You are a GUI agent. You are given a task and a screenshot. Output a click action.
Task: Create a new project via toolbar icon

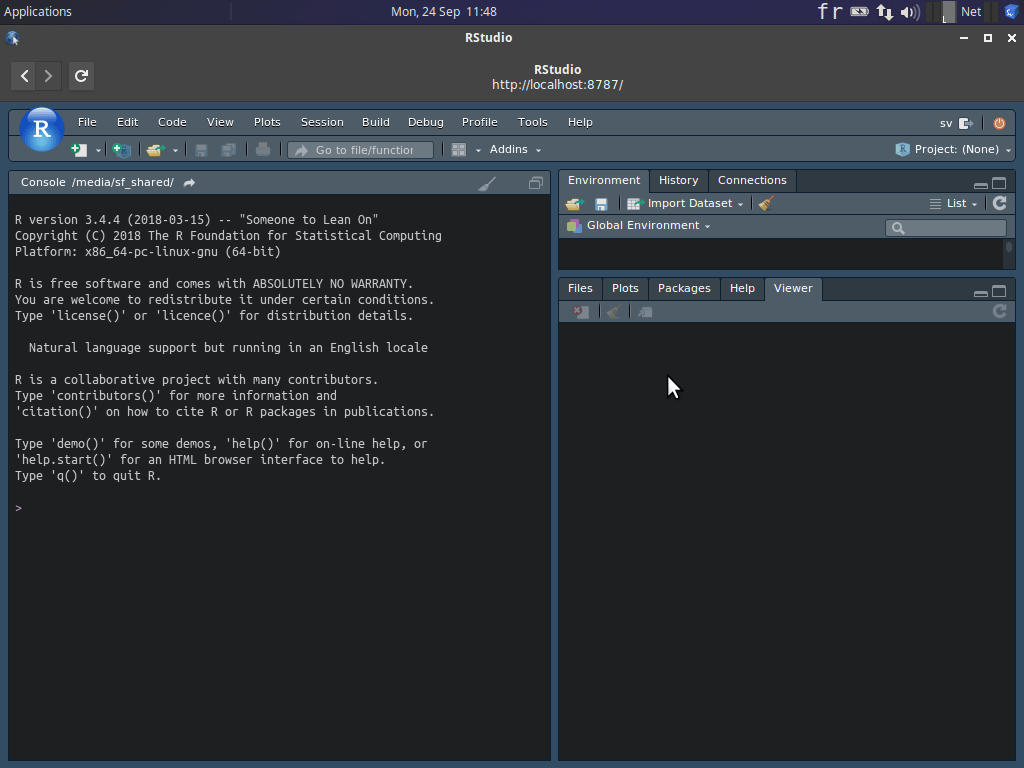[121, 150]
